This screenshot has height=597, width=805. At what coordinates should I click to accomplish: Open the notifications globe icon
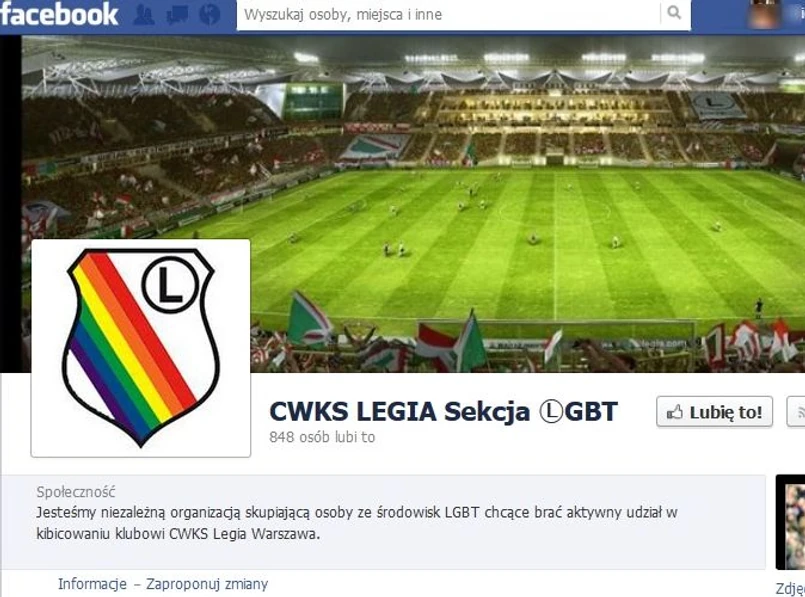tap(209, 14)
